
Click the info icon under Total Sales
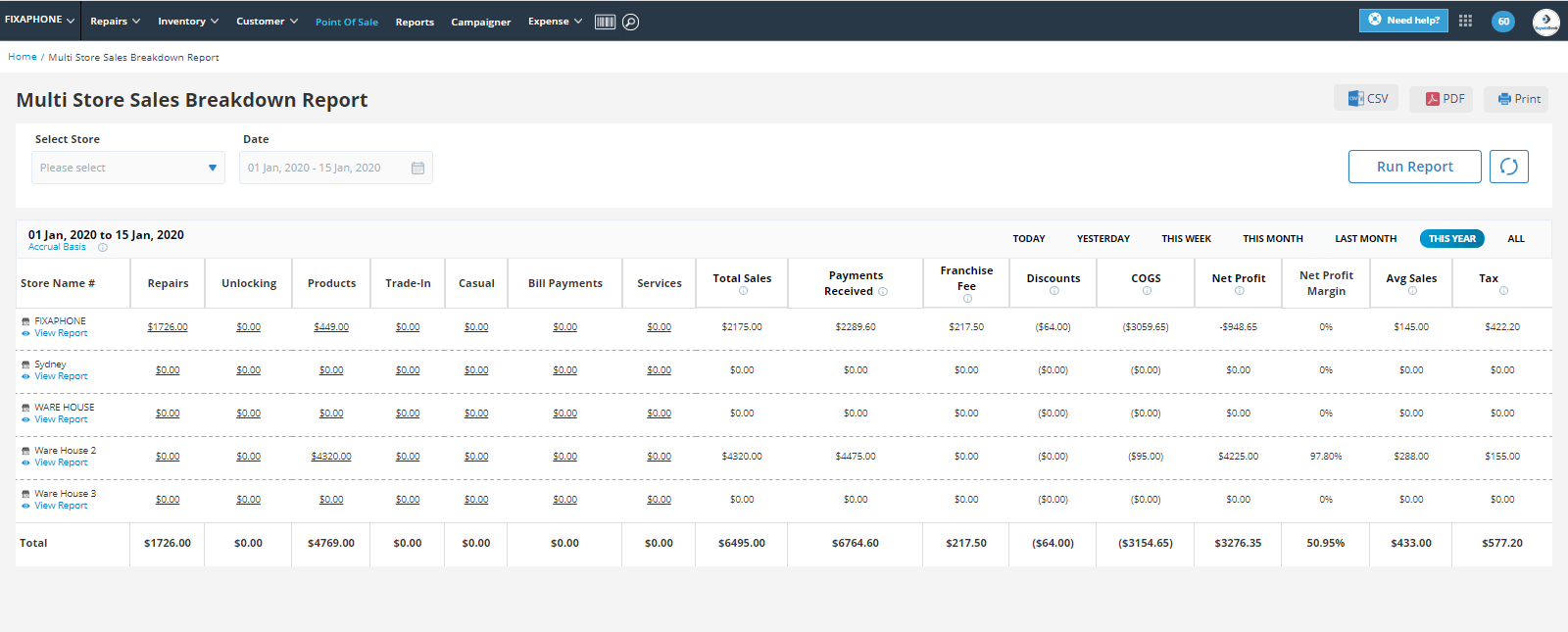(x=743, y=291)
